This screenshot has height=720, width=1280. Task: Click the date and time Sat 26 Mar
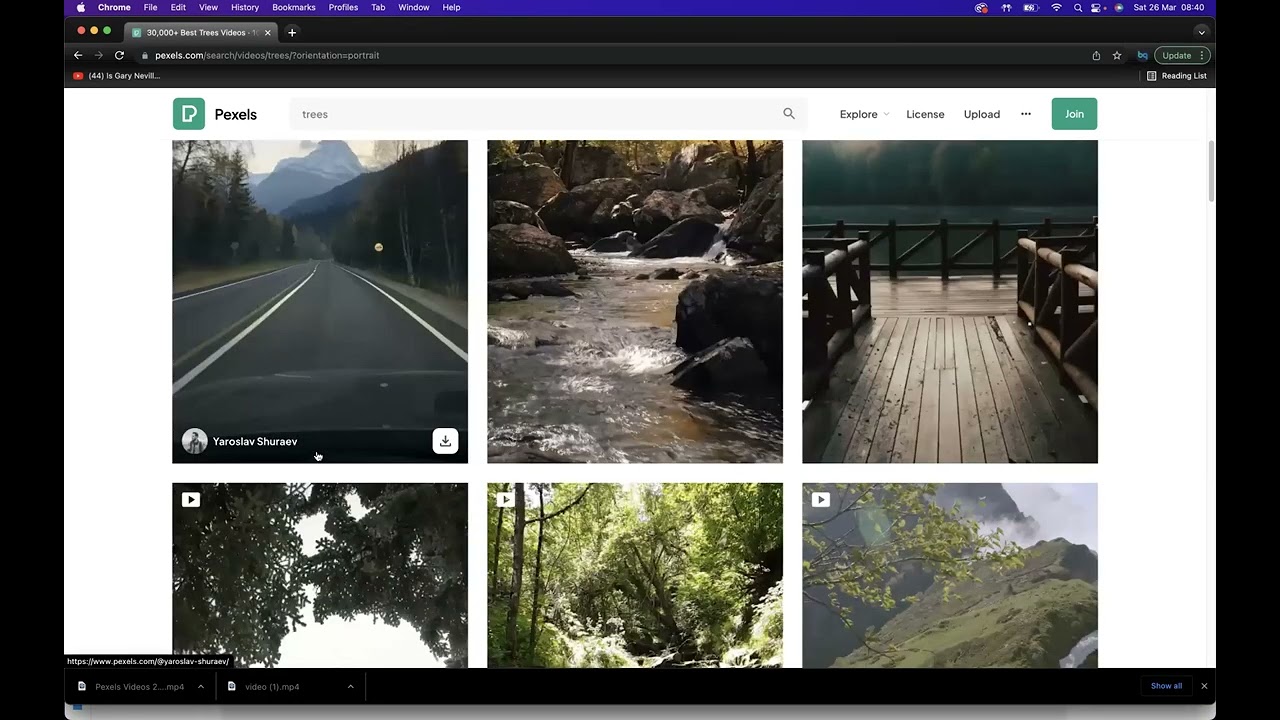(1168, 7)
